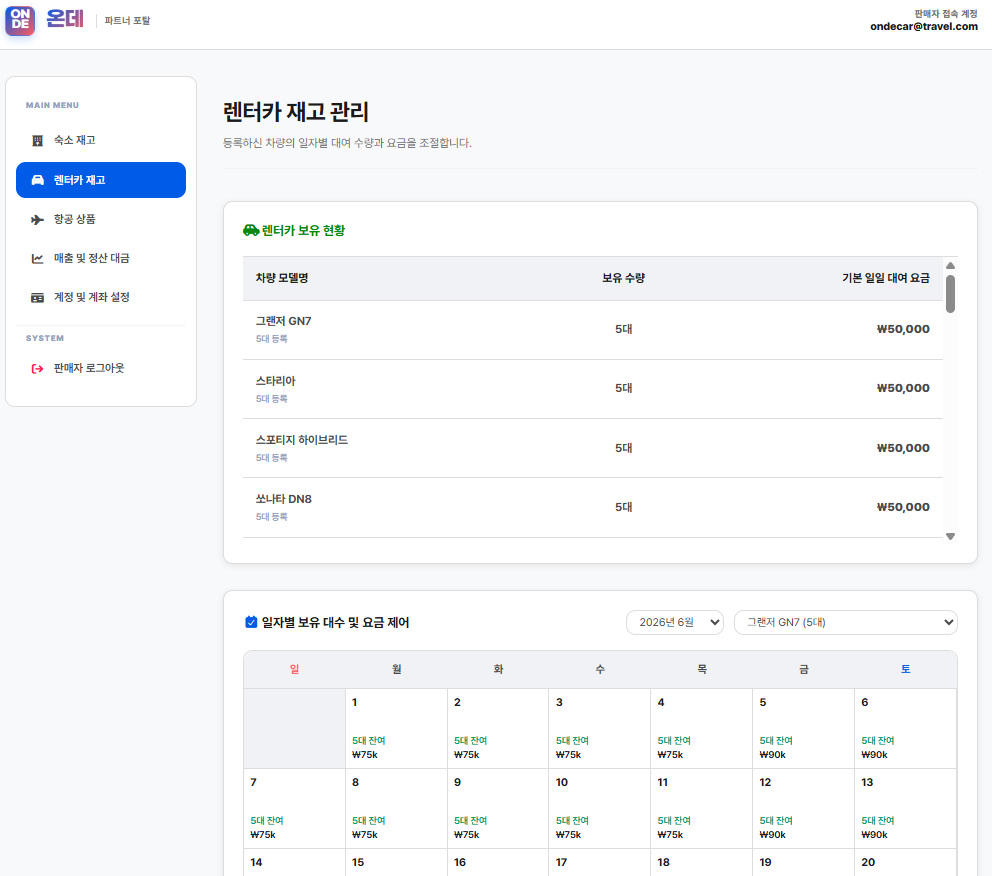Select June 3 calendar cell

point(600,729)
